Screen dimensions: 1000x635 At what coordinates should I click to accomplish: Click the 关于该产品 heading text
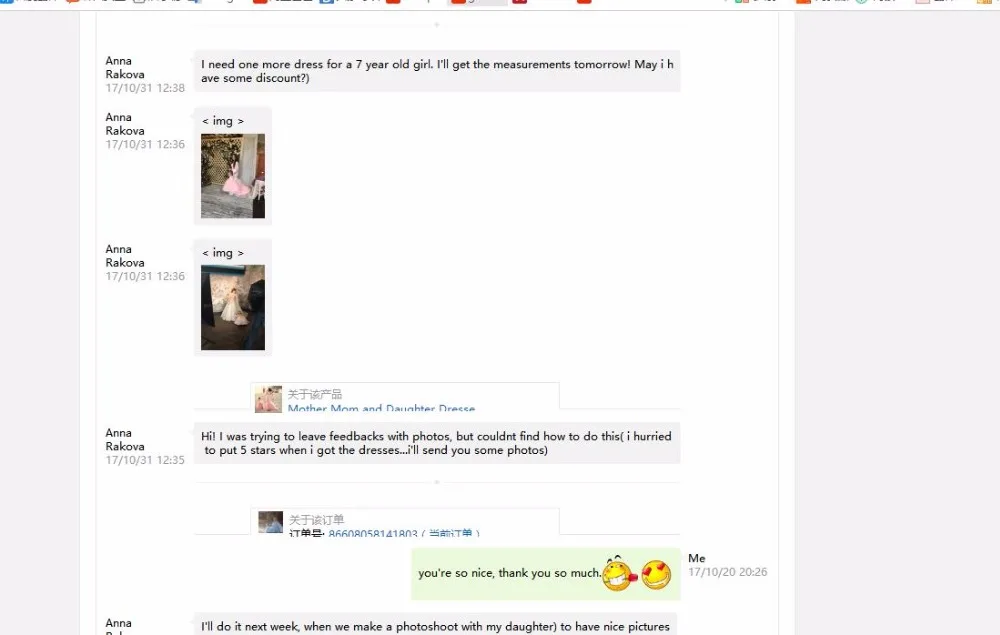point(314,394)
